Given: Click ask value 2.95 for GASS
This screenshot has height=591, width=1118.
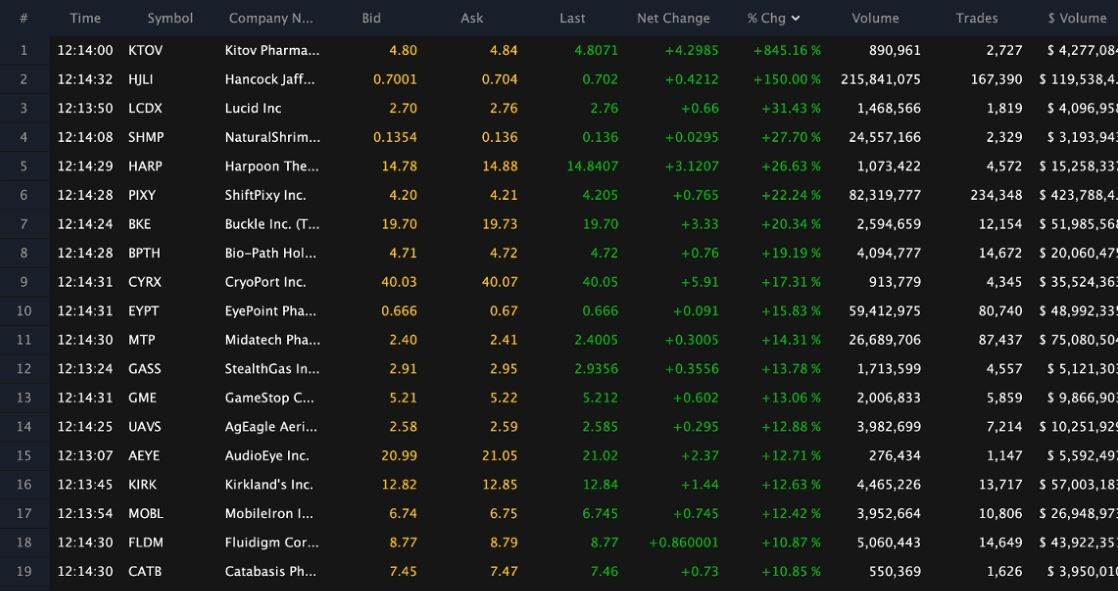Looking at the screenshot, I should [x=503, y=369].
